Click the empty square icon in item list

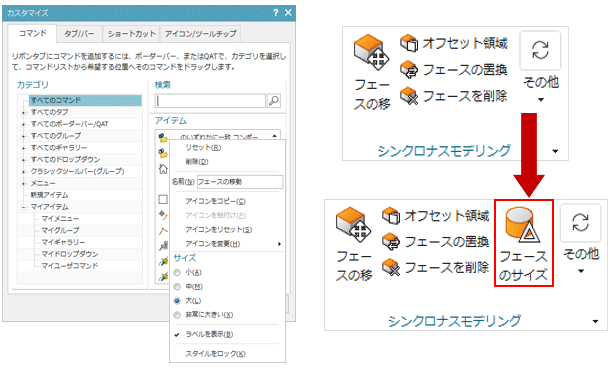(x=163, y=199)
